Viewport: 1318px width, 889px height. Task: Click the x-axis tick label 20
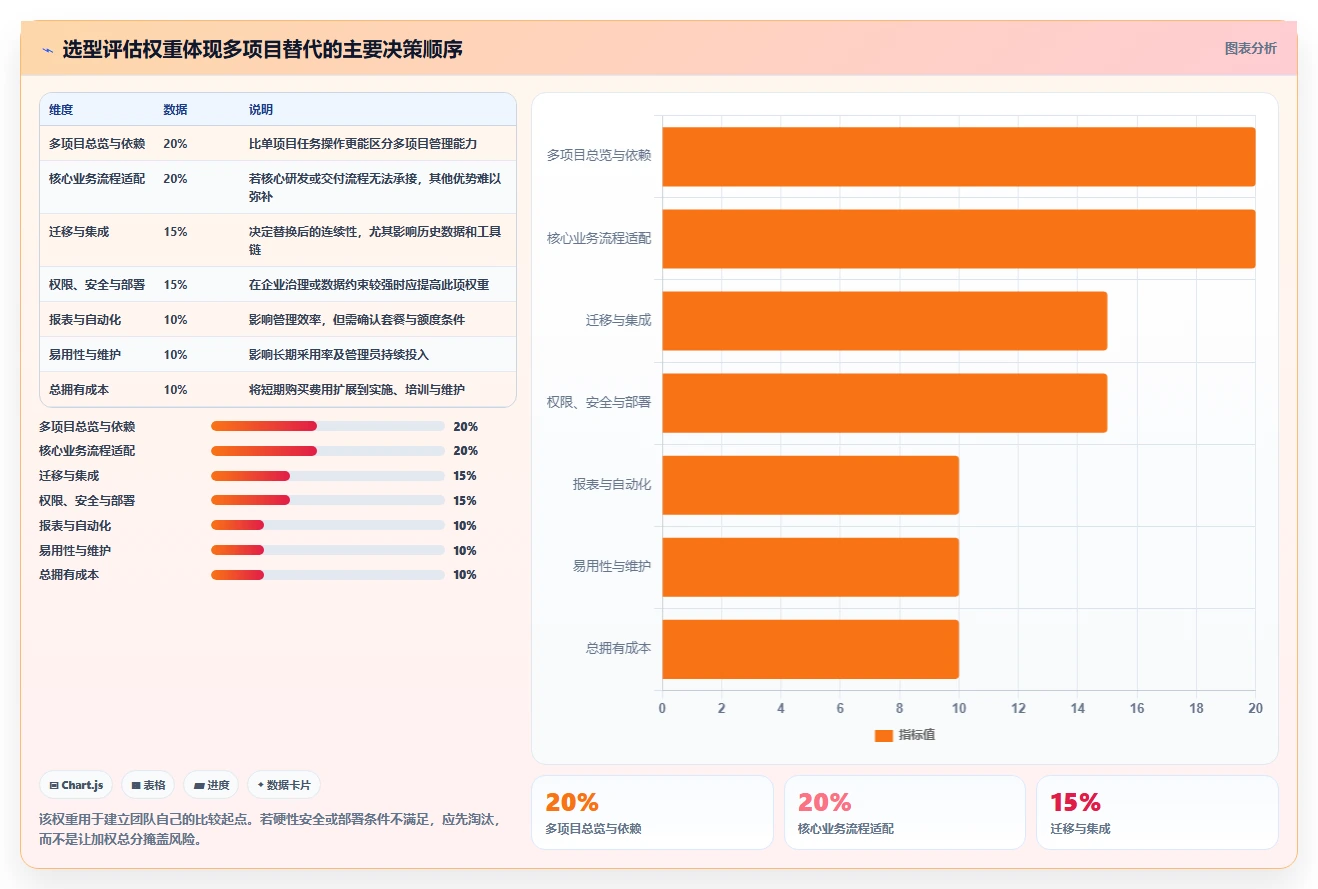[x=1256, y=708]
